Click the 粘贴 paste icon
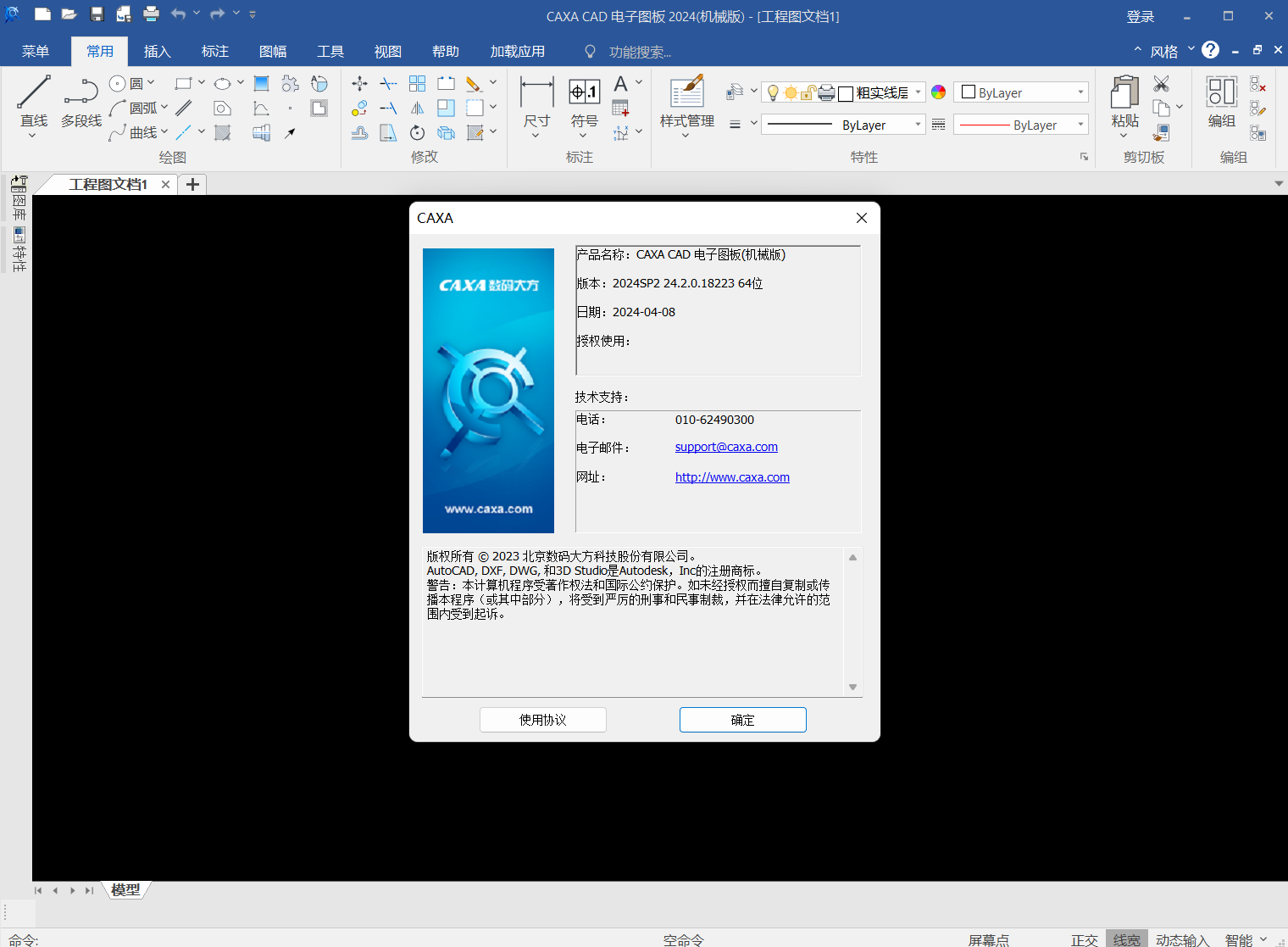This screenshot has width=1288, height=947. pyautogui.click(x=1124, y=93)
